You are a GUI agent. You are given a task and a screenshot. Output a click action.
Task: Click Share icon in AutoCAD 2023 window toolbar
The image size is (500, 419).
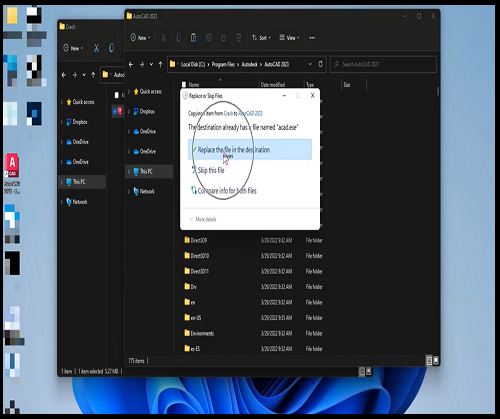(x=224, y=38)
